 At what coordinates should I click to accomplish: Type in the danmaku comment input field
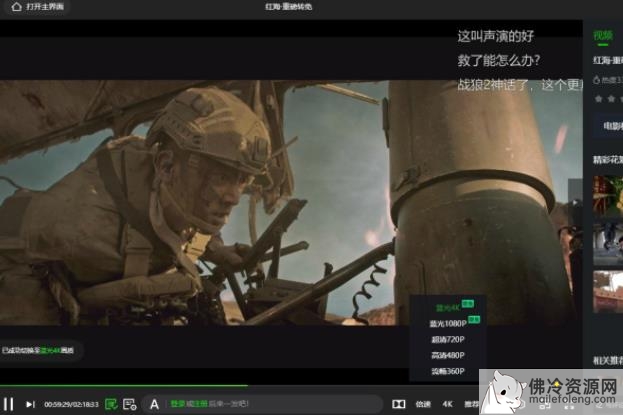point(290,404)
